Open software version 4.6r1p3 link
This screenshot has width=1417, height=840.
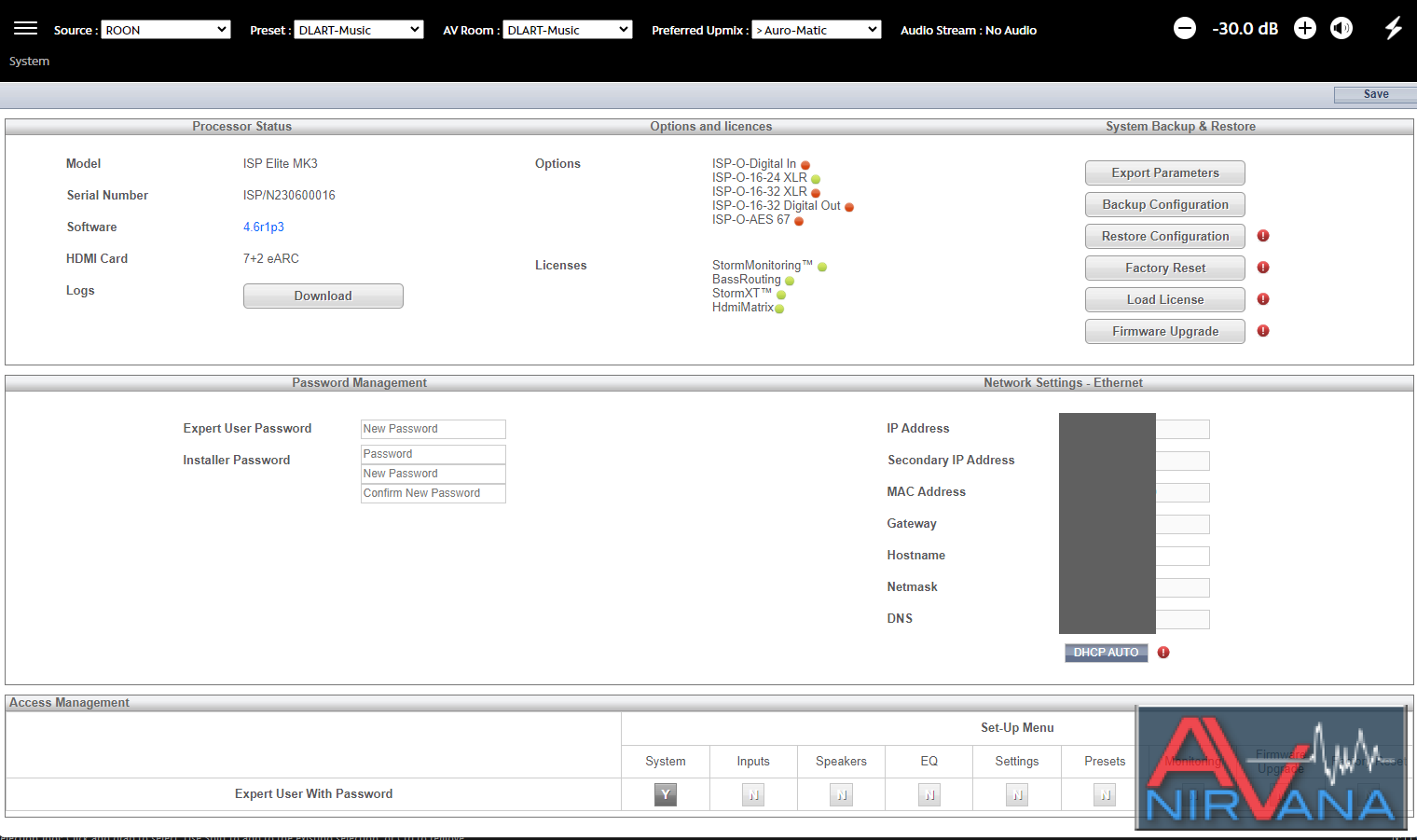pyautogui.click(x=264, y=227)
